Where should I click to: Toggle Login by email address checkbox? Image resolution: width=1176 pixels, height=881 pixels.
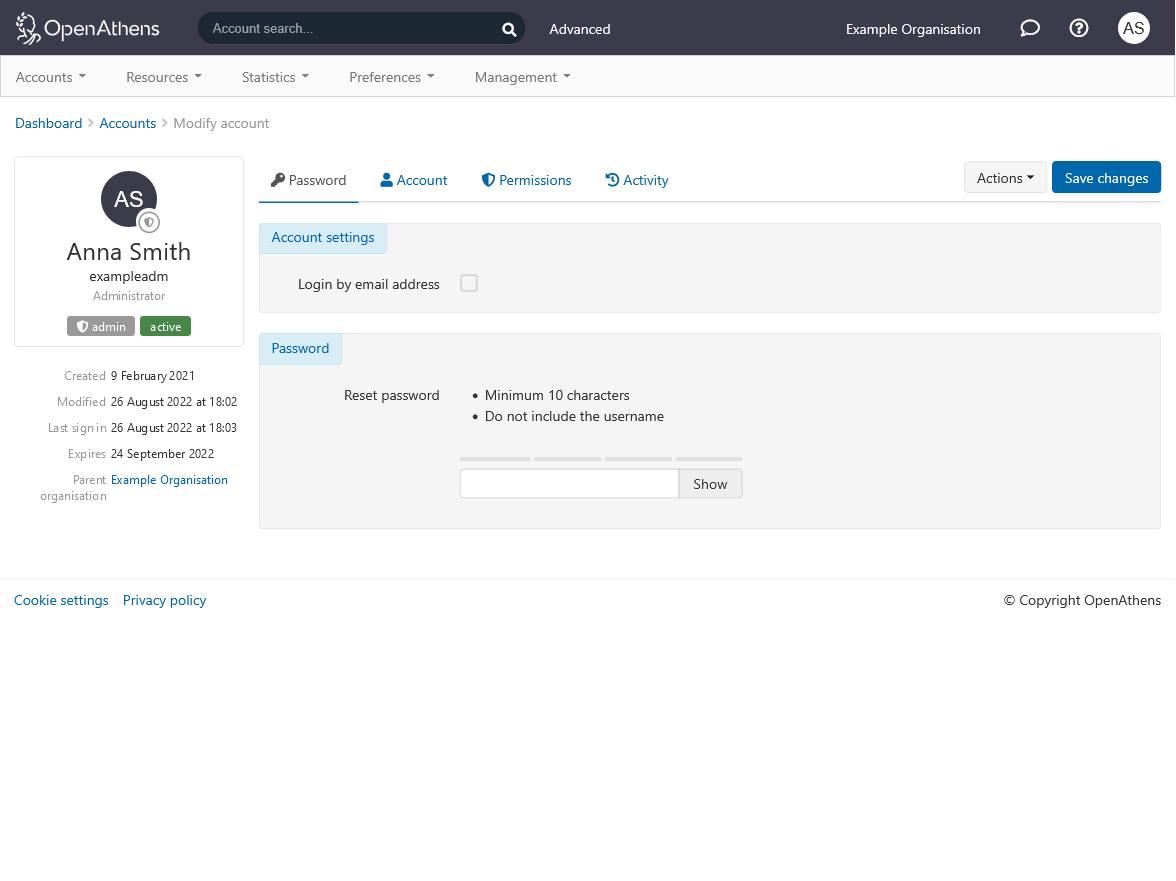469,283
